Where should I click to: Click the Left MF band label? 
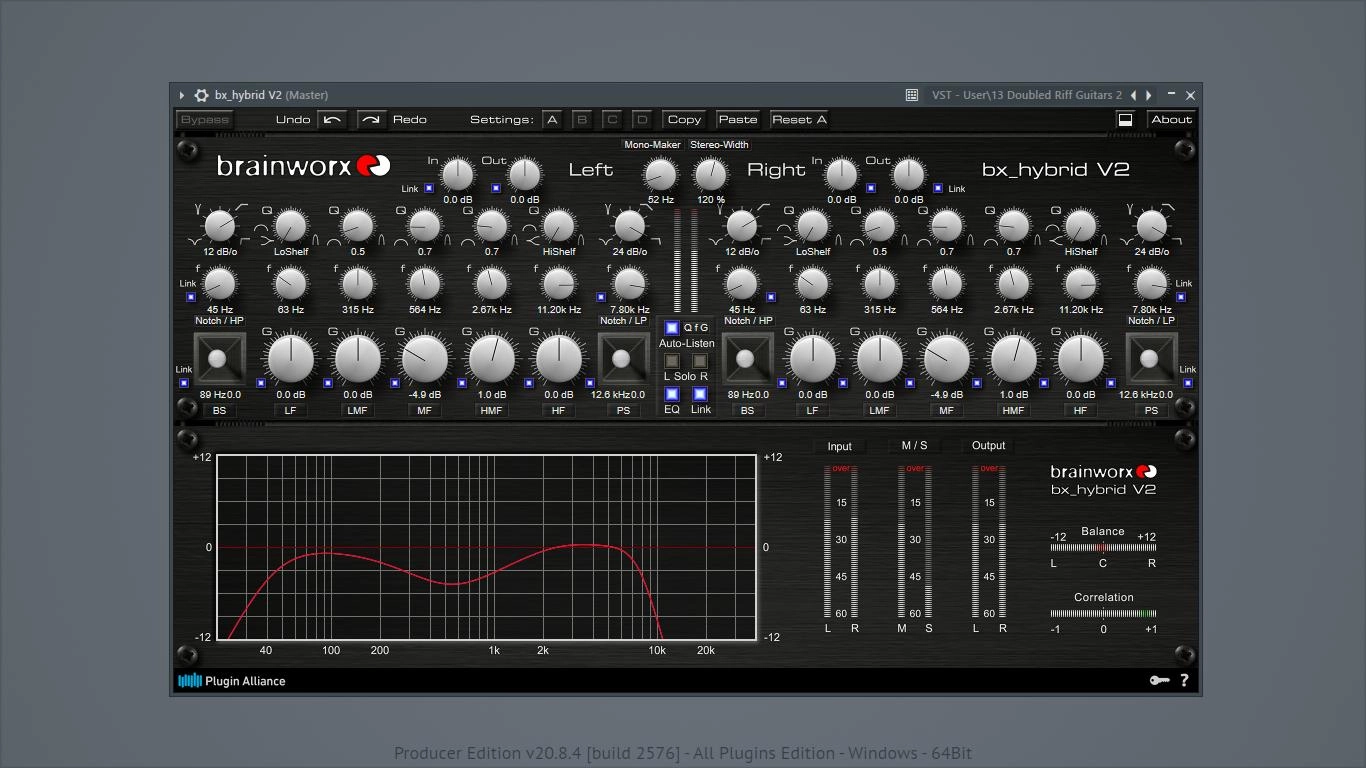coord(424,410)
